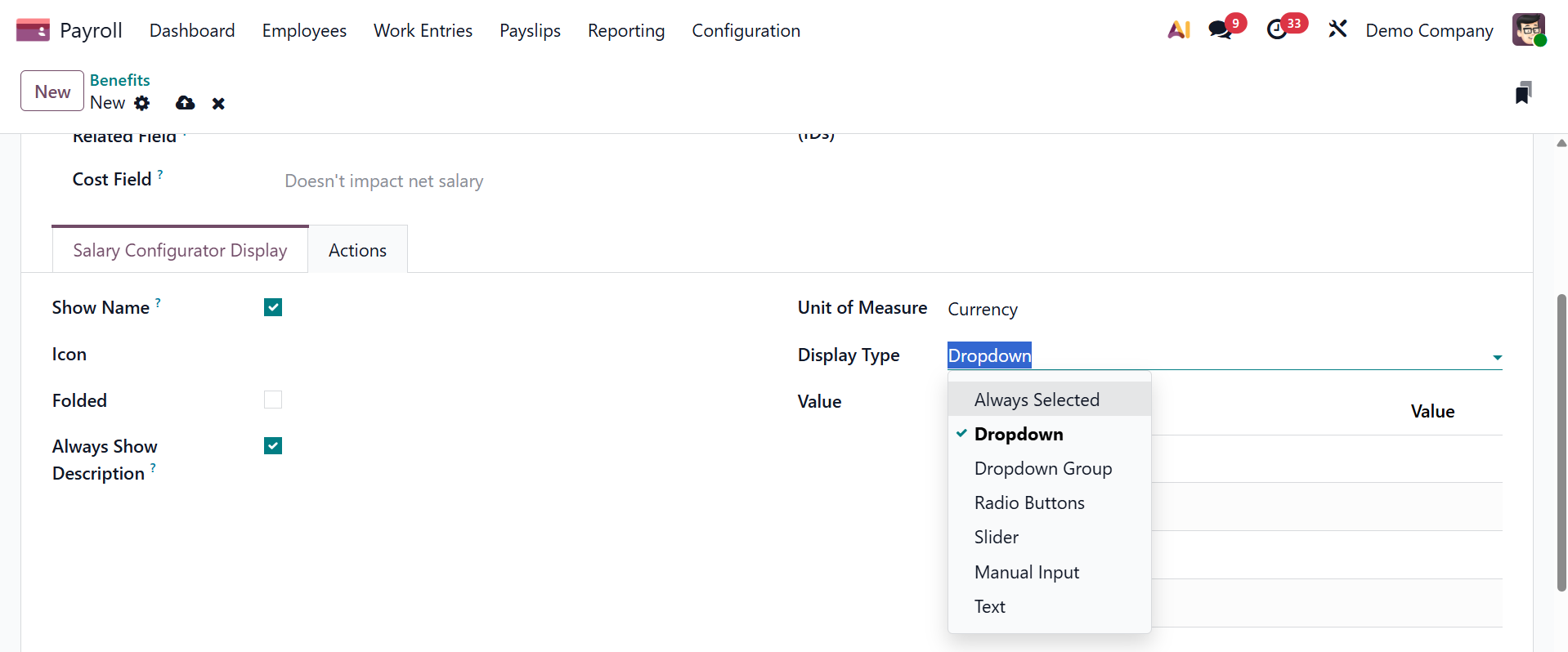Click the Payroll app logo icon
This screenshot has height=652, width=1568.
[x=33, y=30]
